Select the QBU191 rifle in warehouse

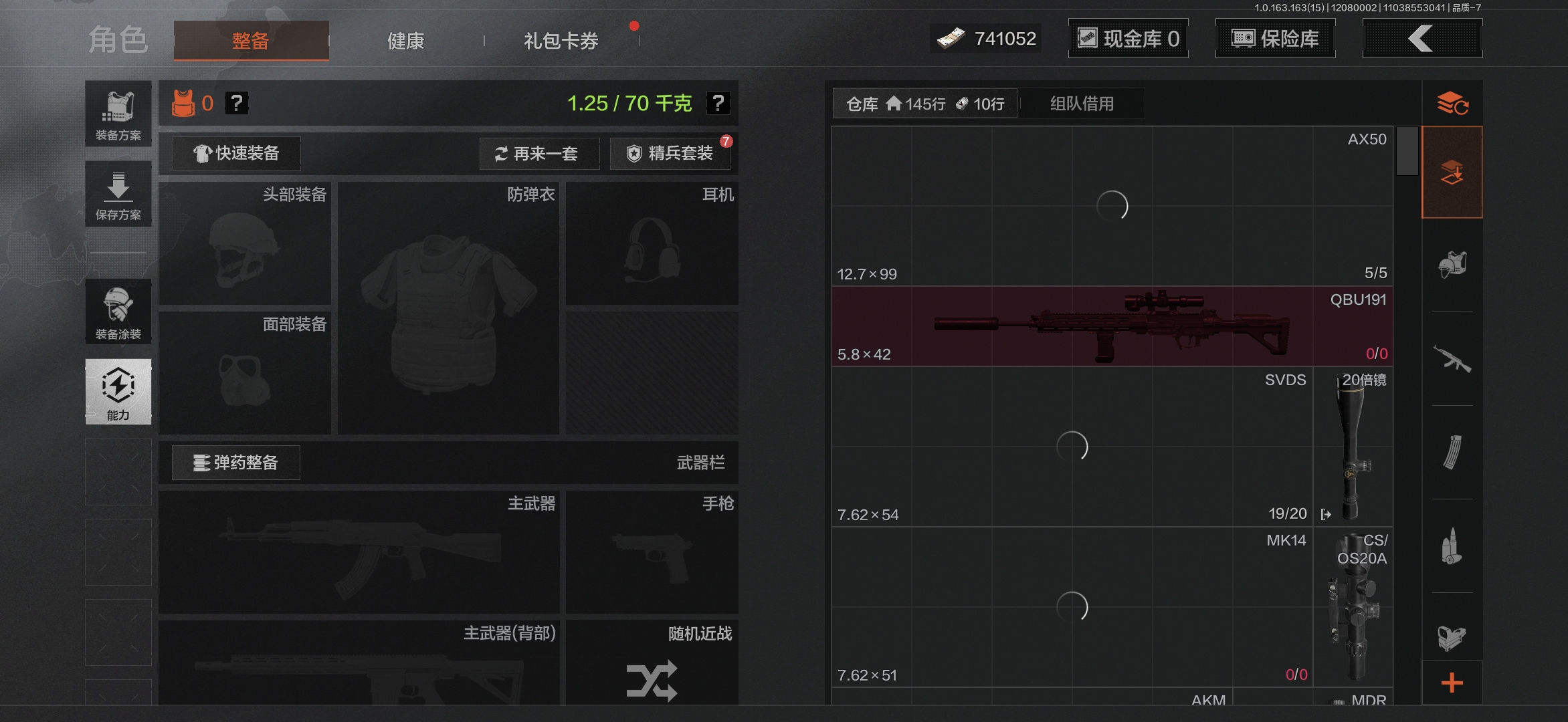[1112, 327]
